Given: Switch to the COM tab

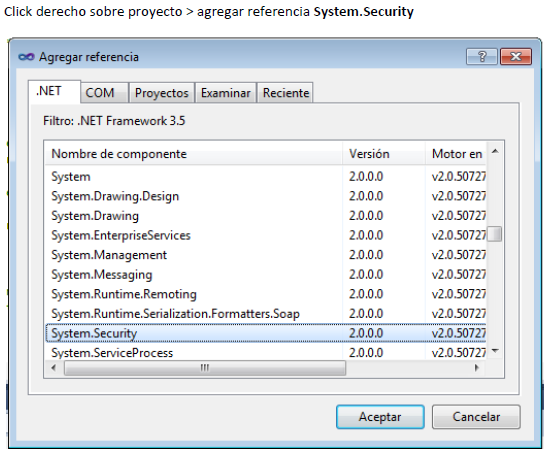Looking at the screenshot, I should [104, 93].
